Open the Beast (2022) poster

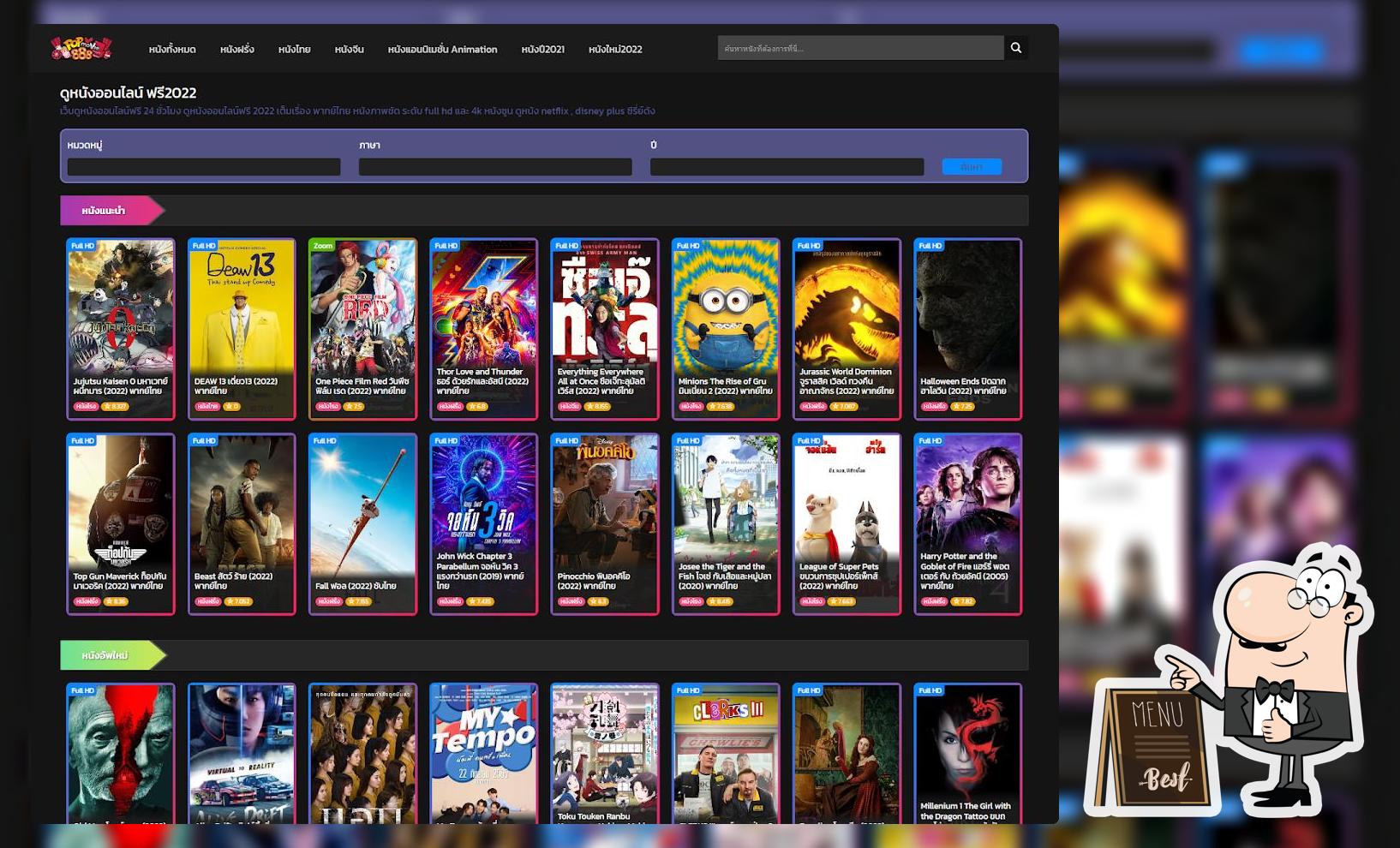[x=242, y=524]
